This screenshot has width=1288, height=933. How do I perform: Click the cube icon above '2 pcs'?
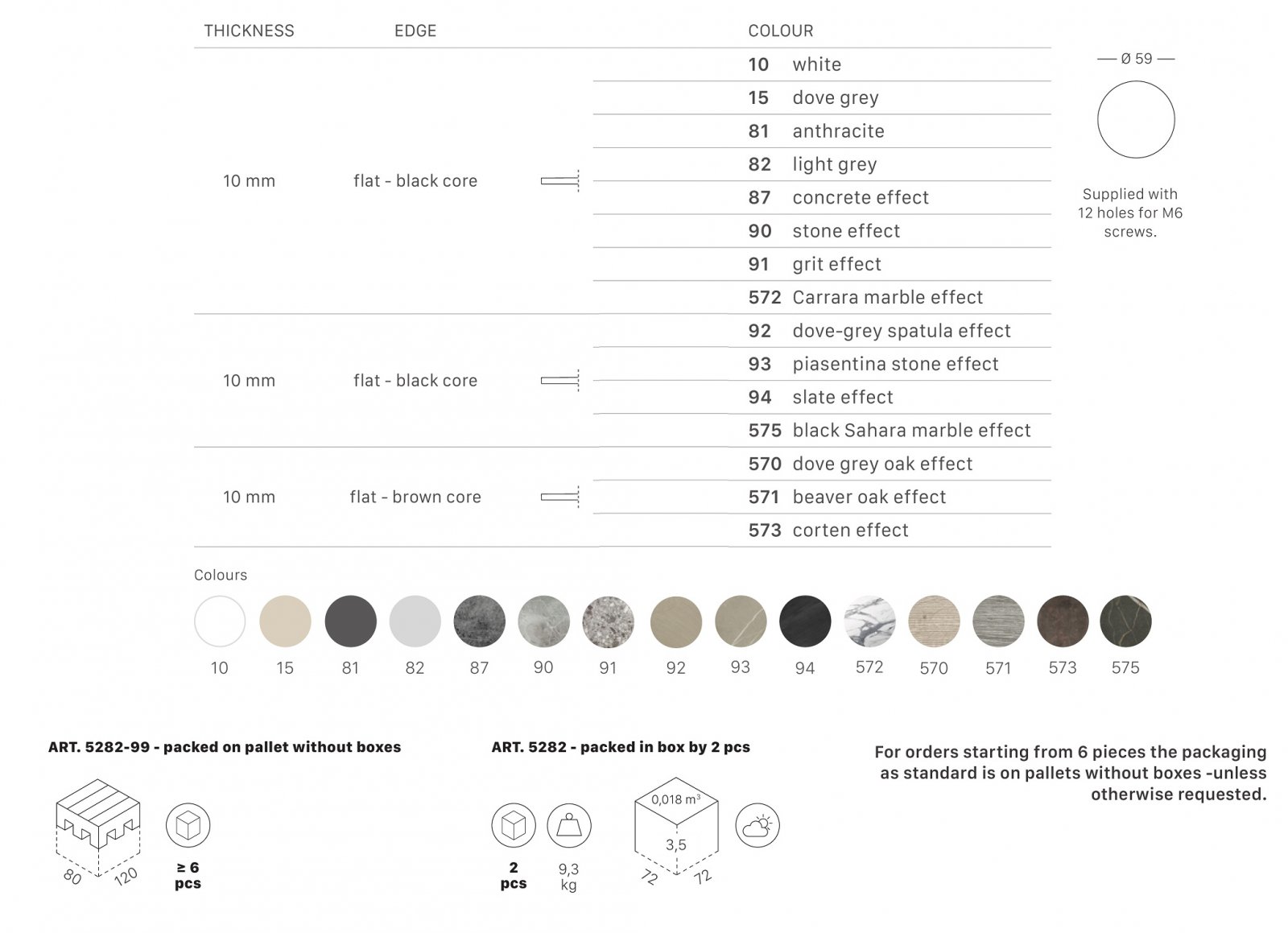coord(514,825)
